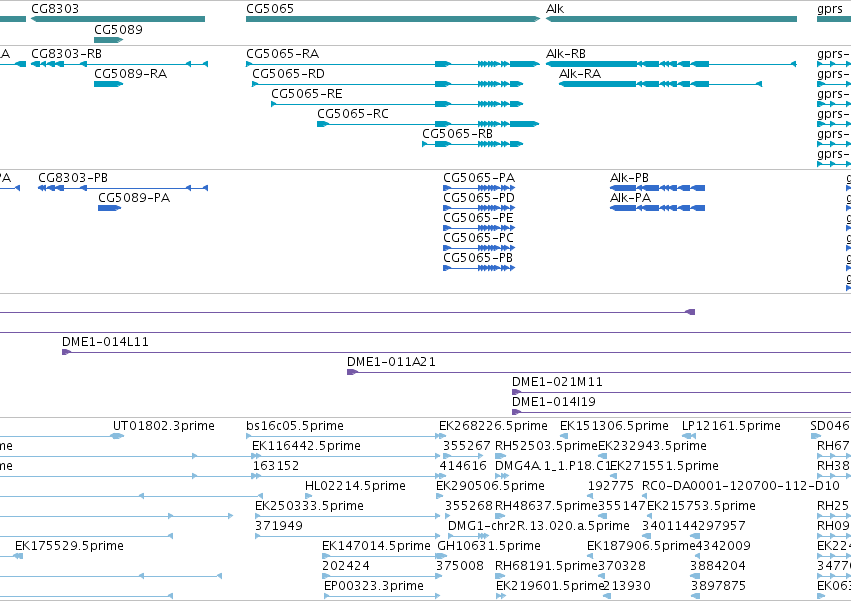Click protein label CG8303-PB
The image size is (851, 601).
point(73,178)
